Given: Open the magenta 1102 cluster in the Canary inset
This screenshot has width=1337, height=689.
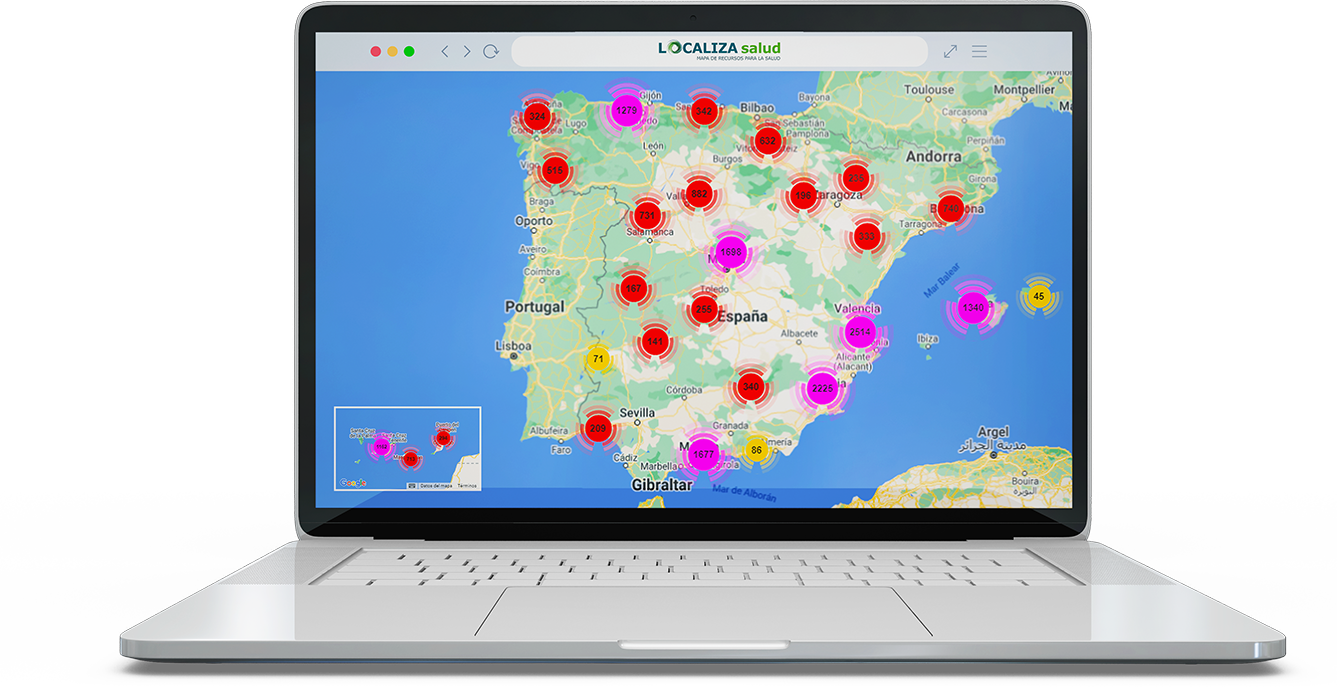Looking at the screenshot, I should (380, 446).
